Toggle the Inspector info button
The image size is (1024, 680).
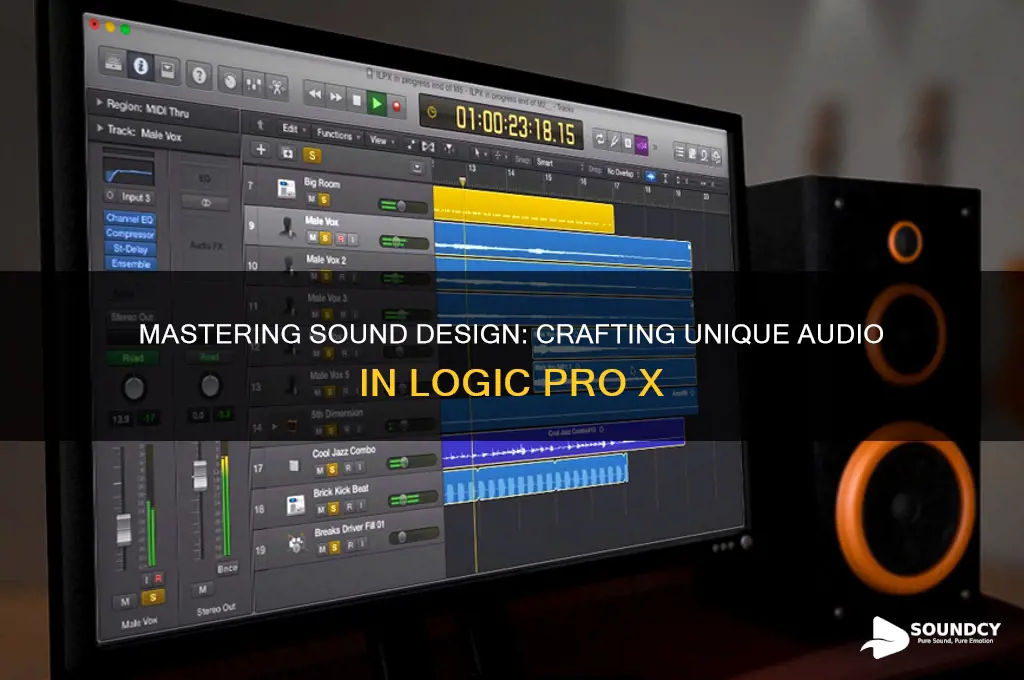click(x=140, y=65)
